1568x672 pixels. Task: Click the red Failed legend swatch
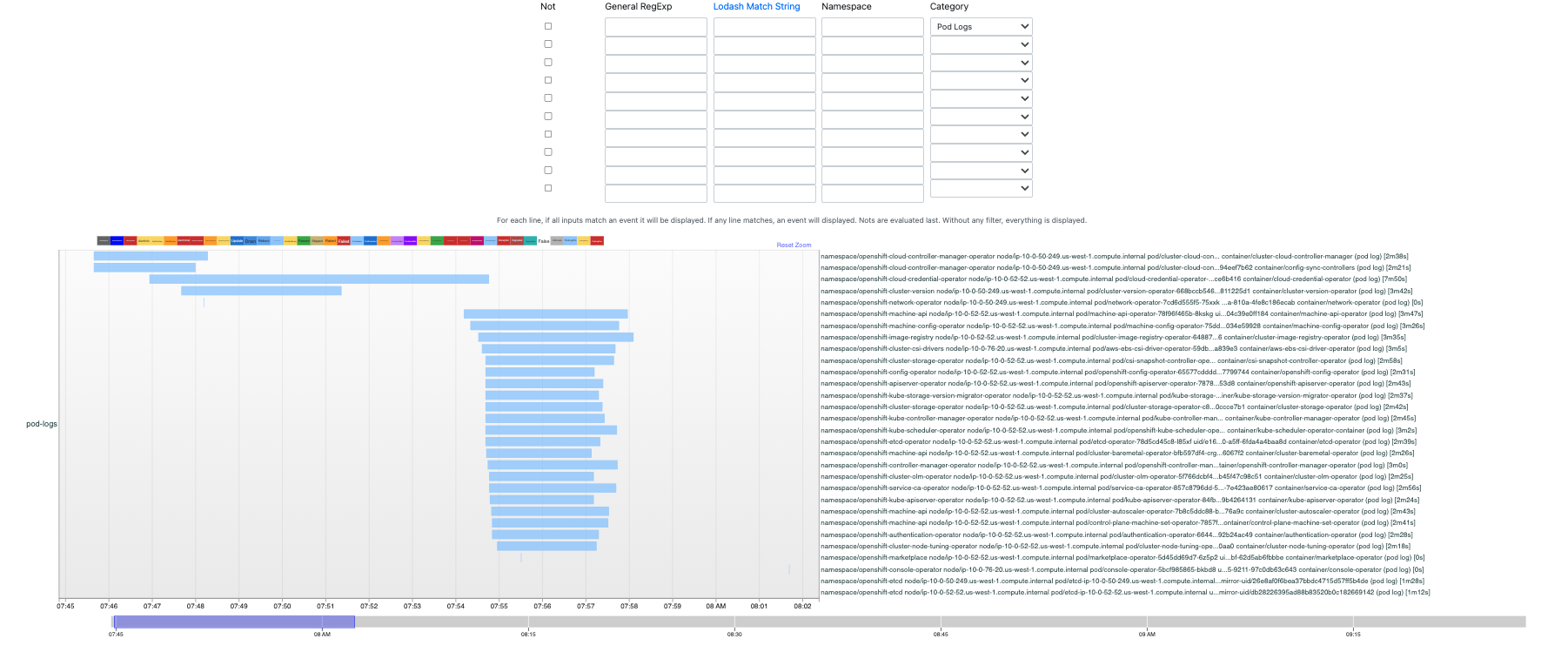pyautogui.click(x=344, y=240)
